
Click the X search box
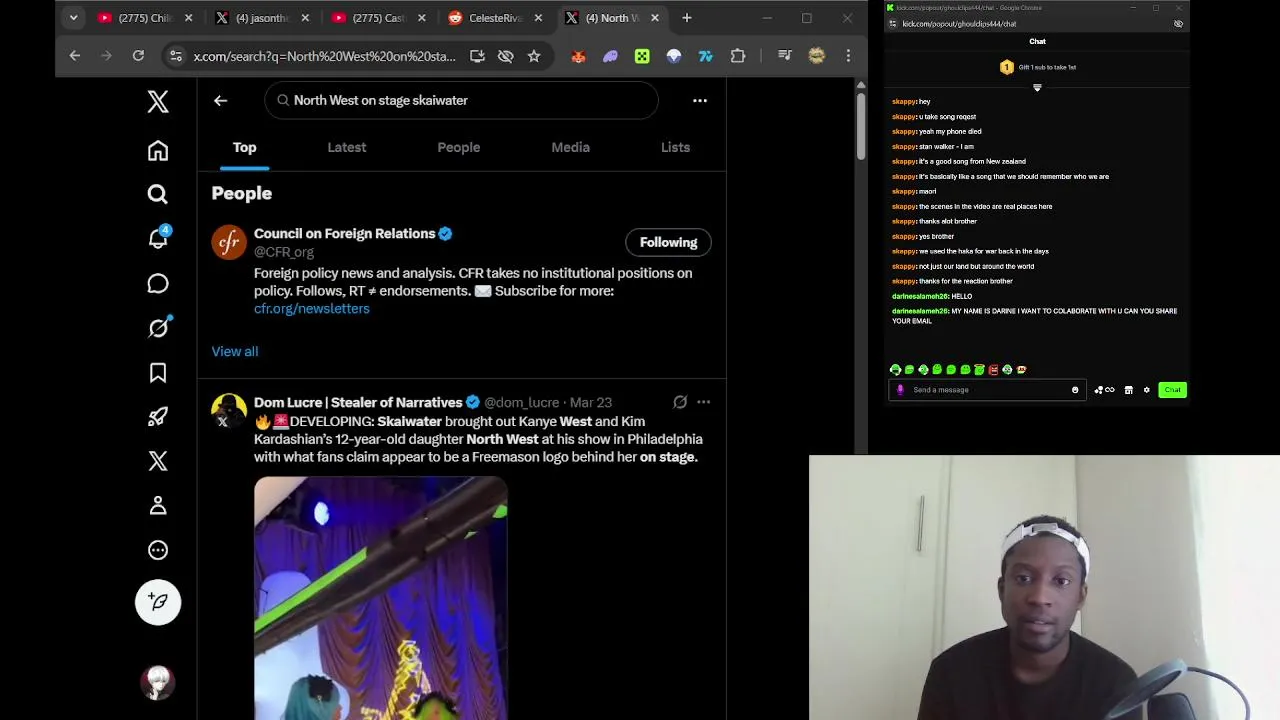pos(462,100)
